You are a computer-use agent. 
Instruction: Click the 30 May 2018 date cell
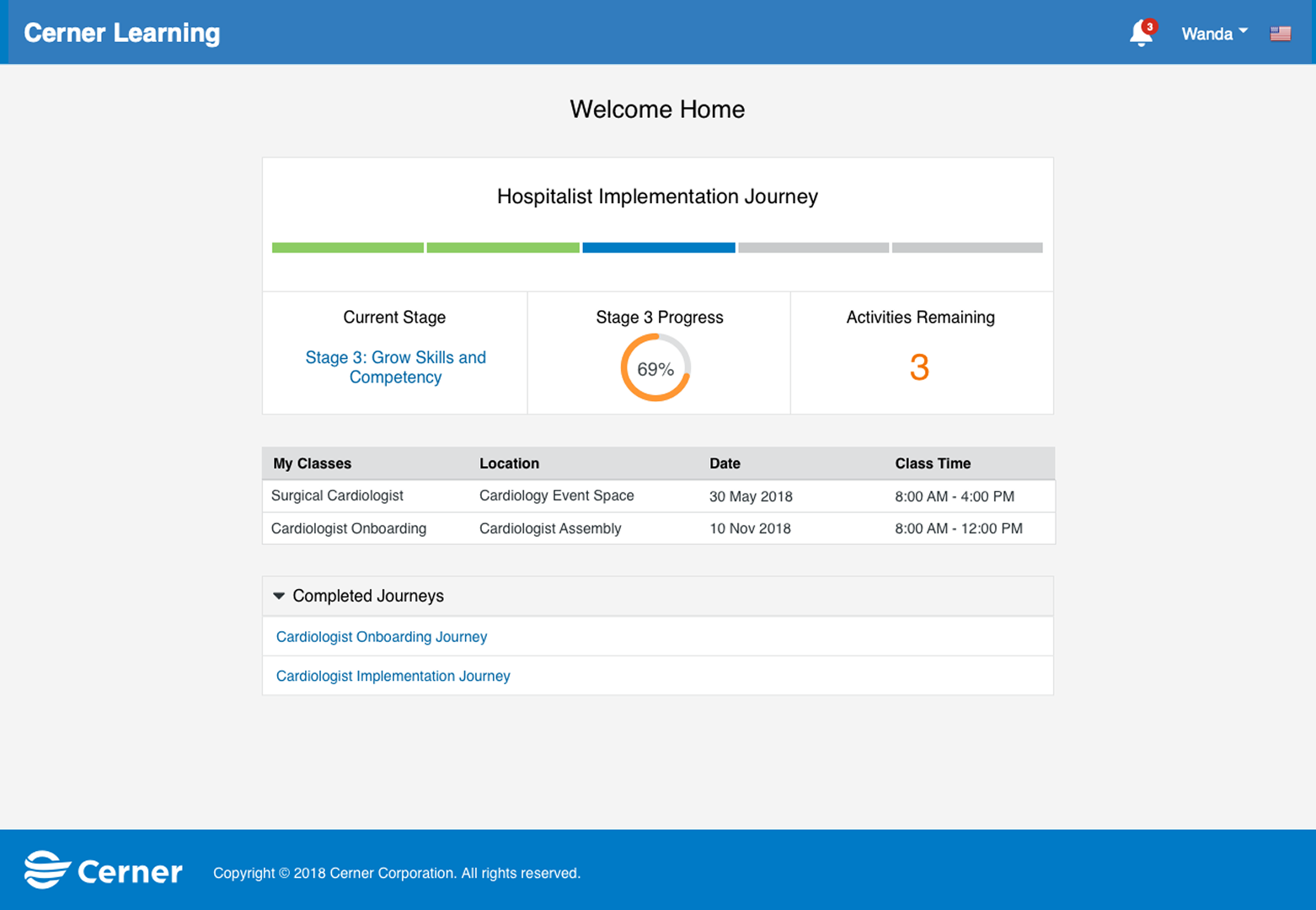(751, 496)
